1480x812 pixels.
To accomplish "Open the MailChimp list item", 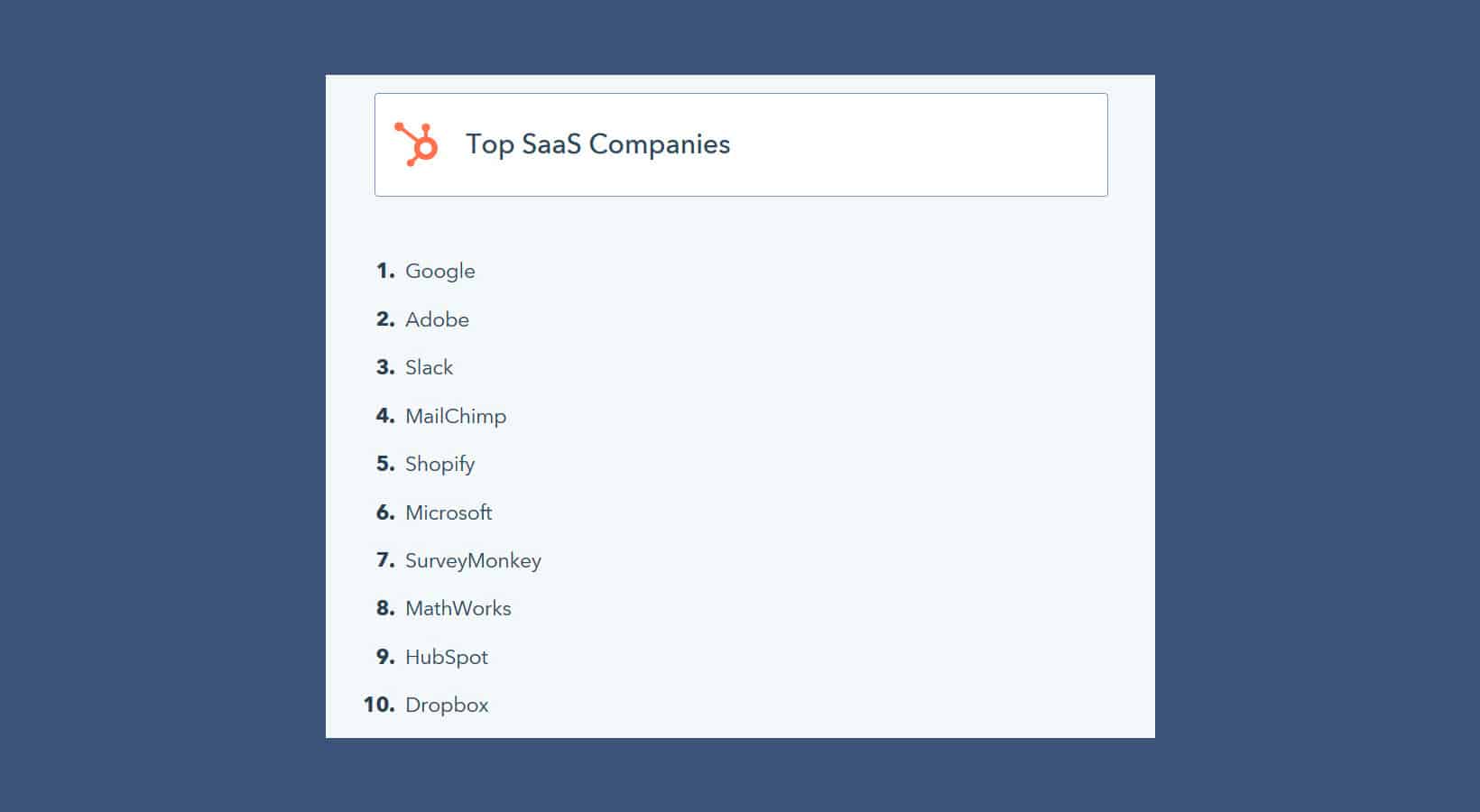I will pos(456,416).
